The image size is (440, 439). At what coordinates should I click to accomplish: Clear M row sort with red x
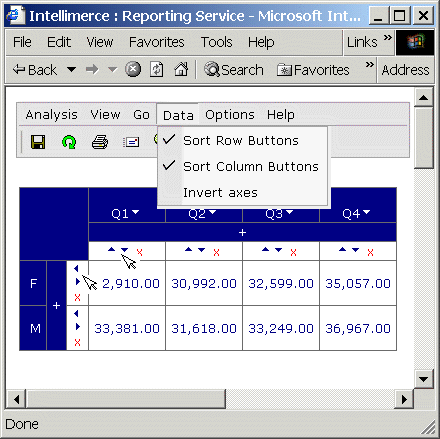click(77, 342)
